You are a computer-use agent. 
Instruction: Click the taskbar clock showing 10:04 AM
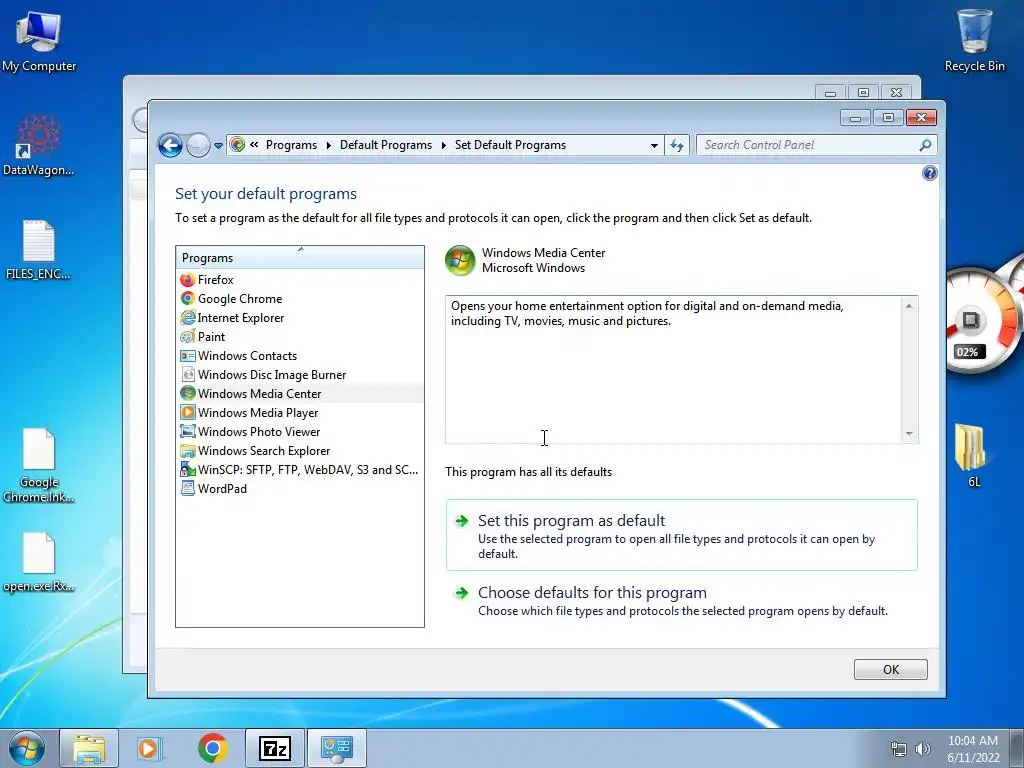tap(973, 749)
